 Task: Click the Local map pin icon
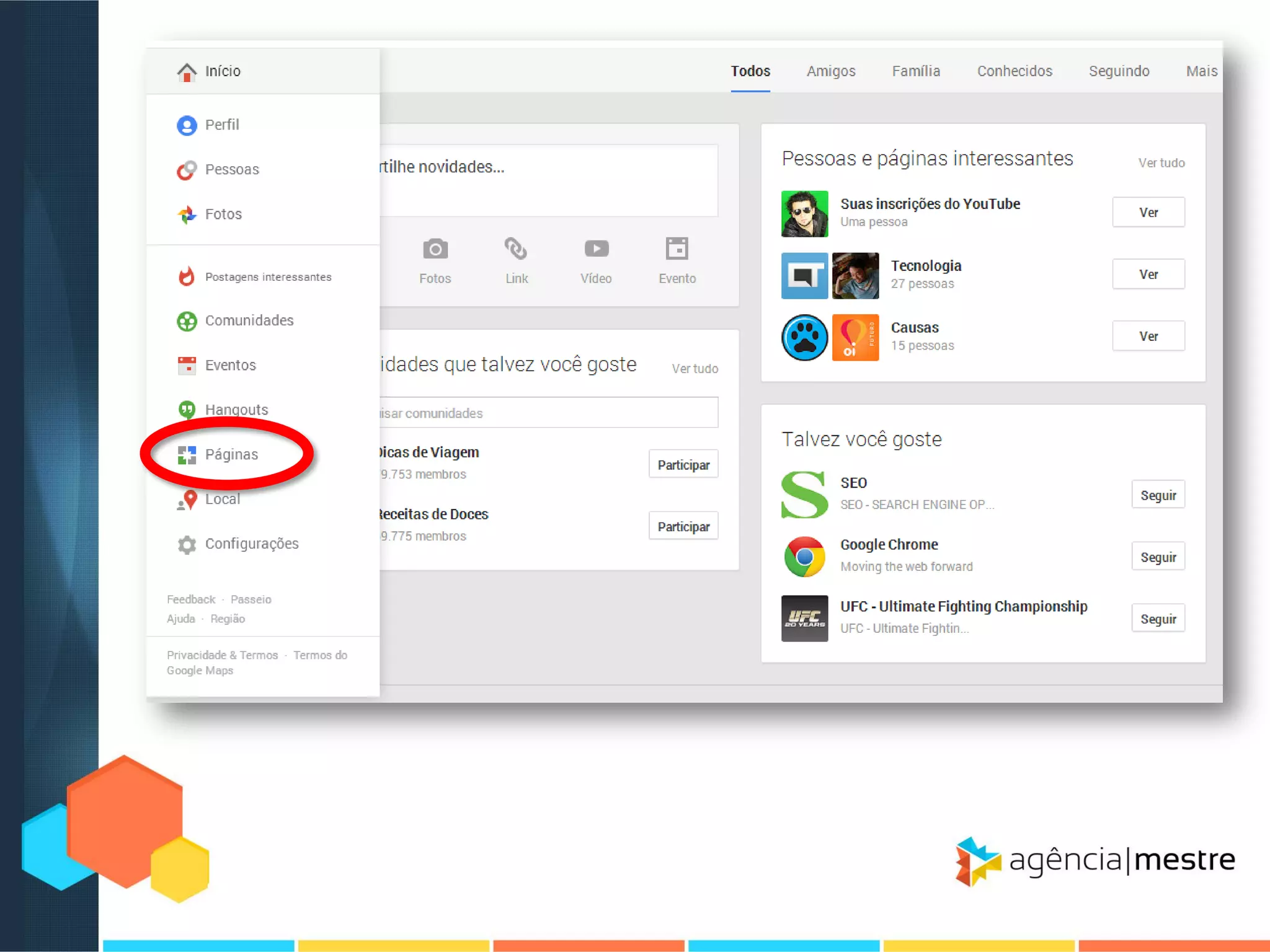click(187, 500)
